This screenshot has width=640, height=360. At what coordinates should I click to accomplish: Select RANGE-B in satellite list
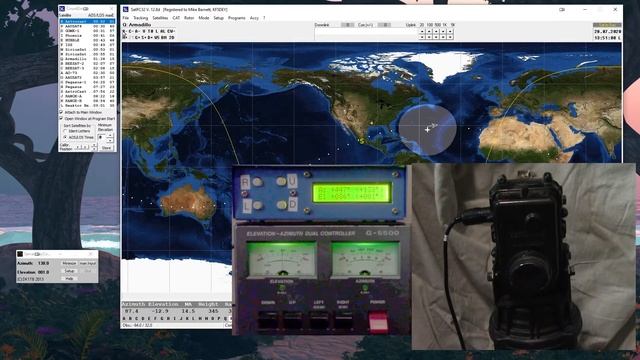pyautogui.click(x=87, y=101)
